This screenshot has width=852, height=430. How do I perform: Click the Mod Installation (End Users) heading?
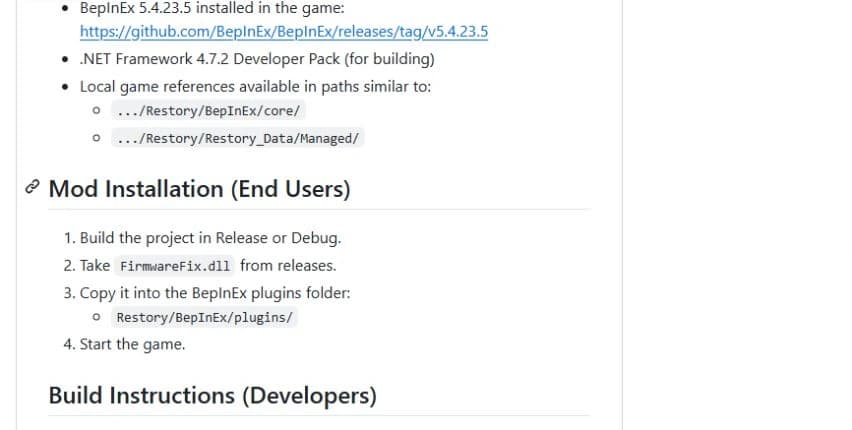pyautogui.click(x=199, y=189)
